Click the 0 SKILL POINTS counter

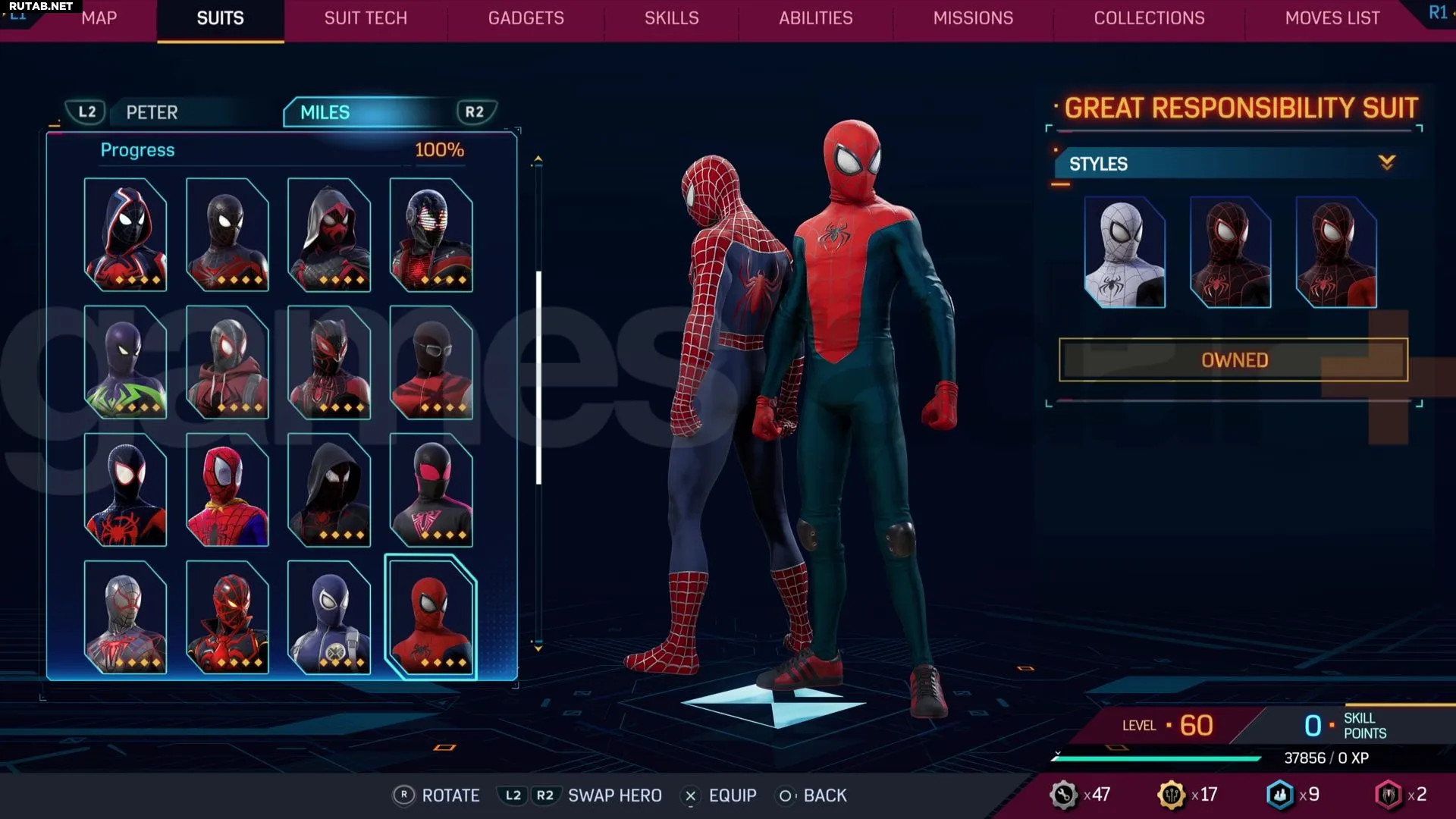(x=1345, y=726)
